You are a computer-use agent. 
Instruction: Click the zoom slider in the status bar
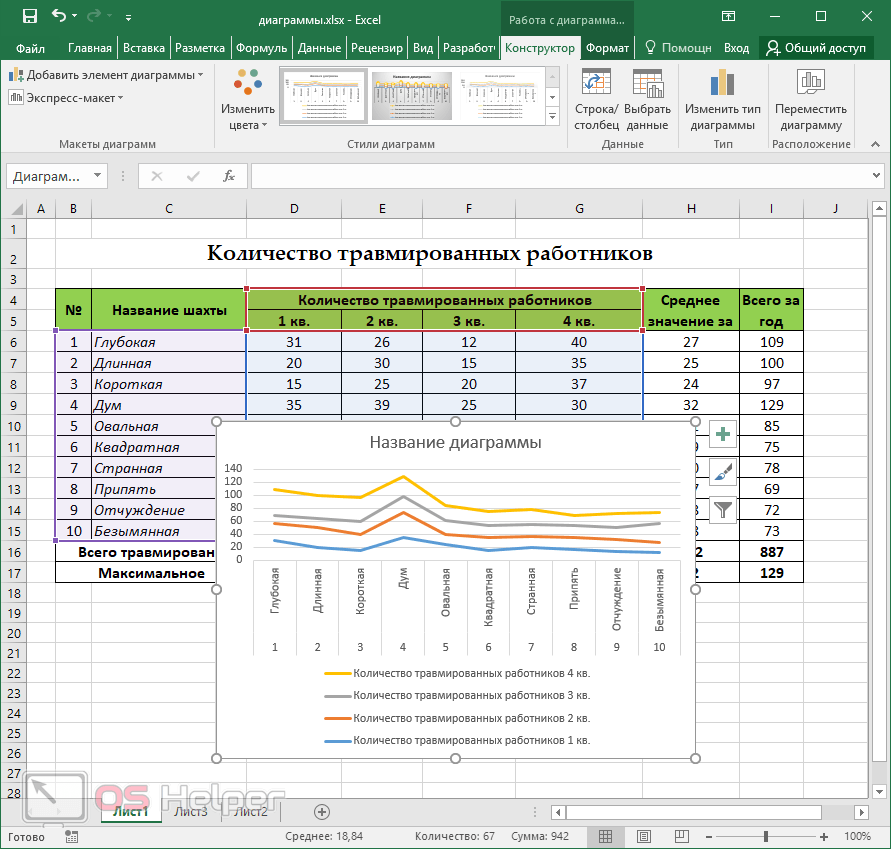(x=765, y=836)
